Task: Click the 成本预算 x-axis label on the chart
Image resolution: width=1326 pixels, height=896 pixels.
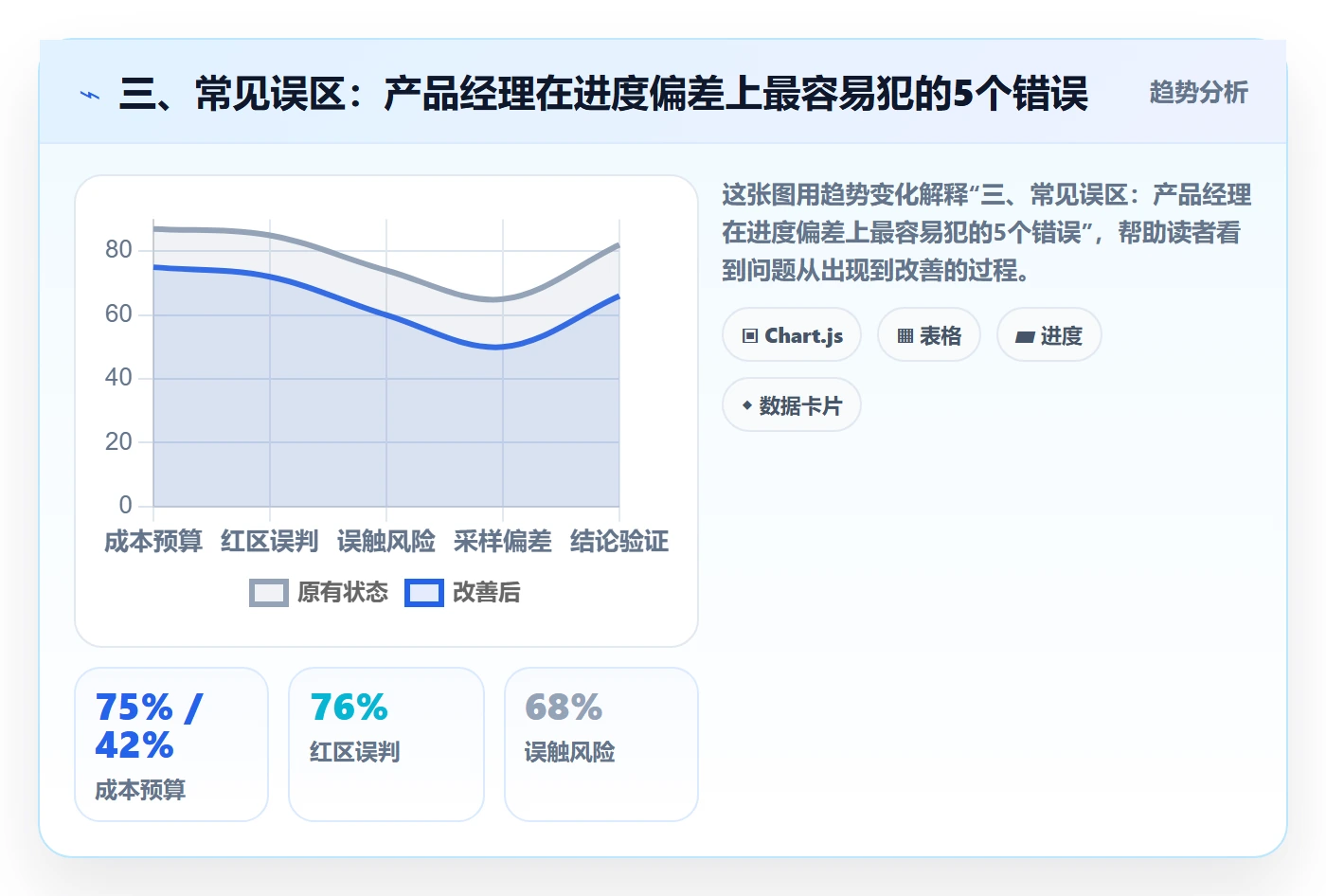Action: (153, 541)
